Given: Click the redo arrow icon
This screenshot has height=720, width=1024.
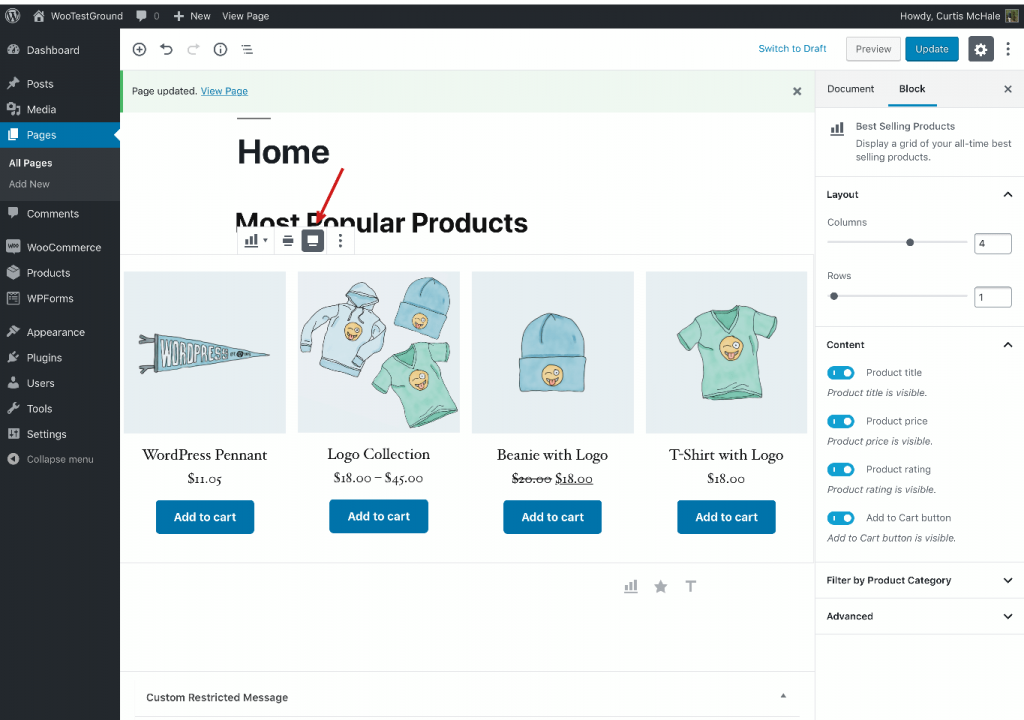Looking at the screenshot, I should pyautogui.click(x=193, y=49).
